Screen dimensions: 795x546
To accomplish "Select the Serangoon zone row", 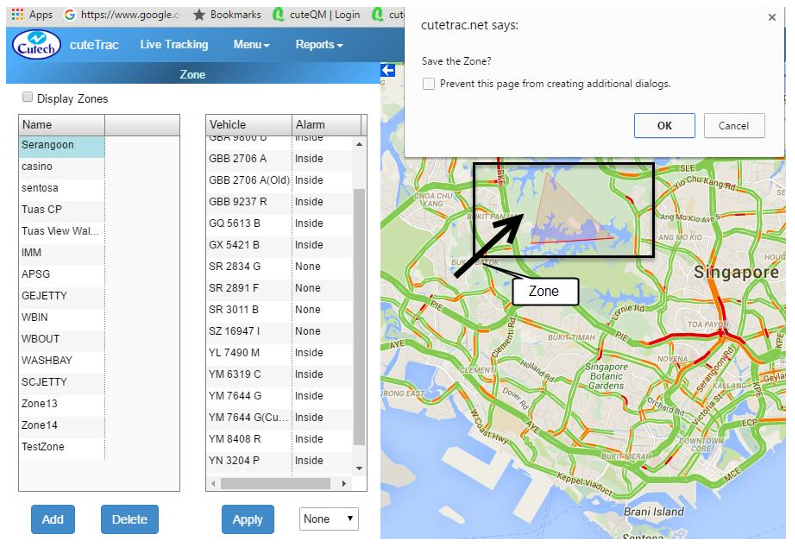I will pyautogui.click(x=61, y=146).
